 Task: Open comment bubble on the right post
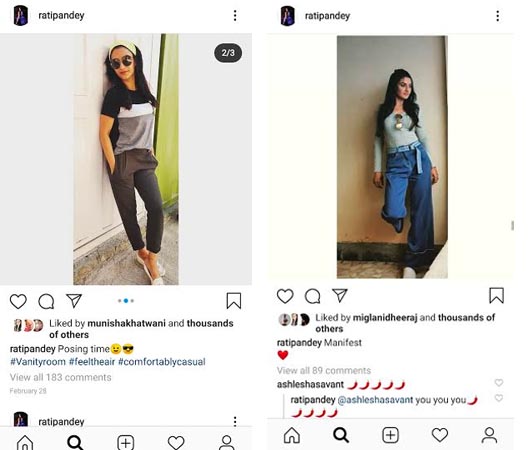pyautogui.click(x=312, y=296)
